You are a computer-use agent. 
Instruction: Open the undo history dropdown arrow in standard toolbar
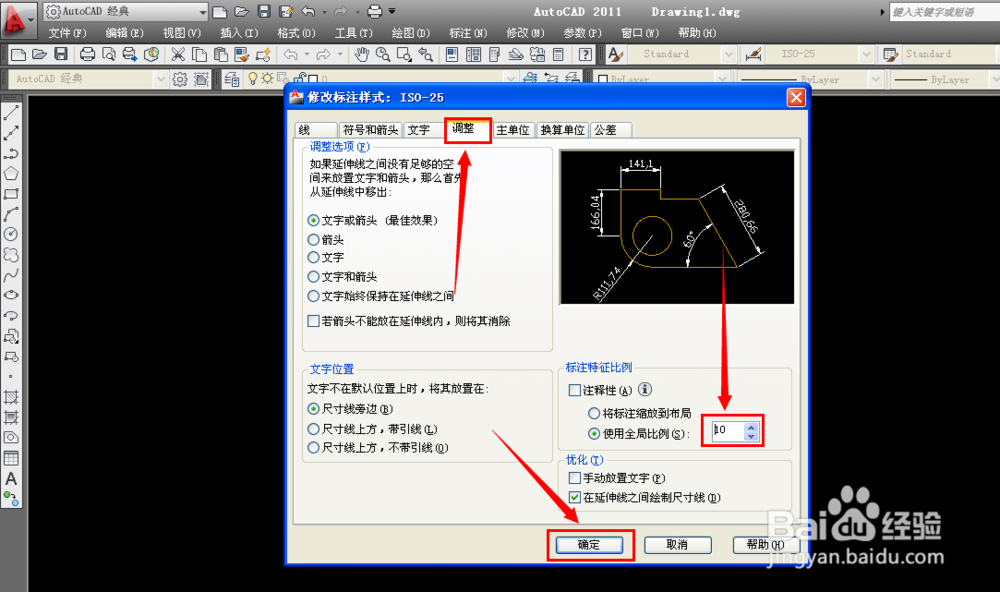click(x=307, y=55)
